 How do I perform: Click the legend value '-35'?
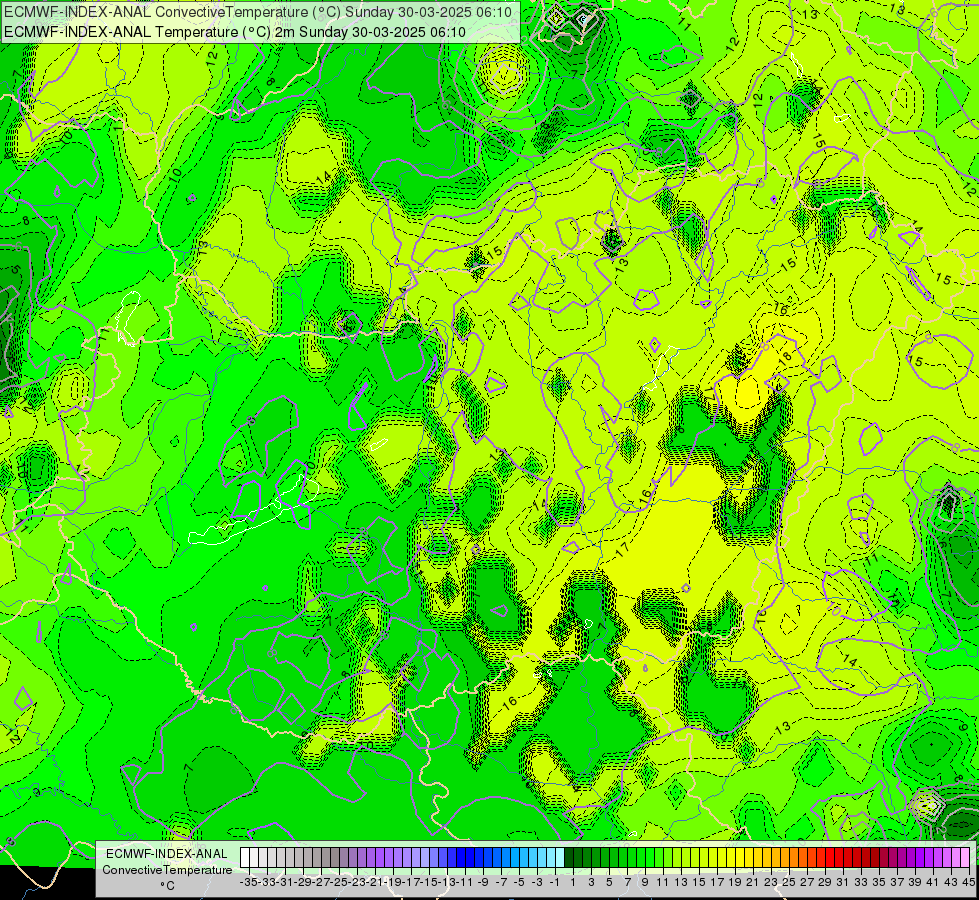249,883
